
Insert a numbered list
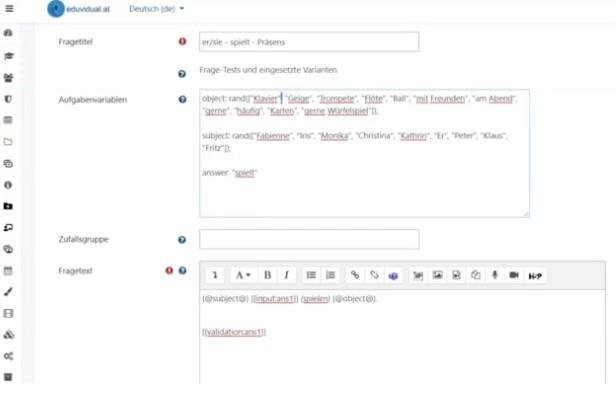coord(330,275)
